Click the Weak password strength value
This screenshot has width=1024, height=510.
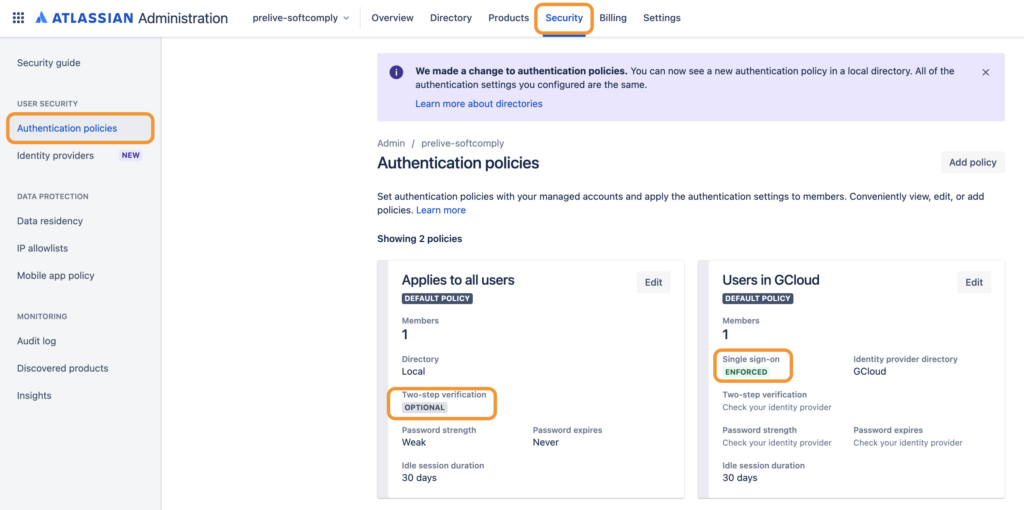(413, 442)
